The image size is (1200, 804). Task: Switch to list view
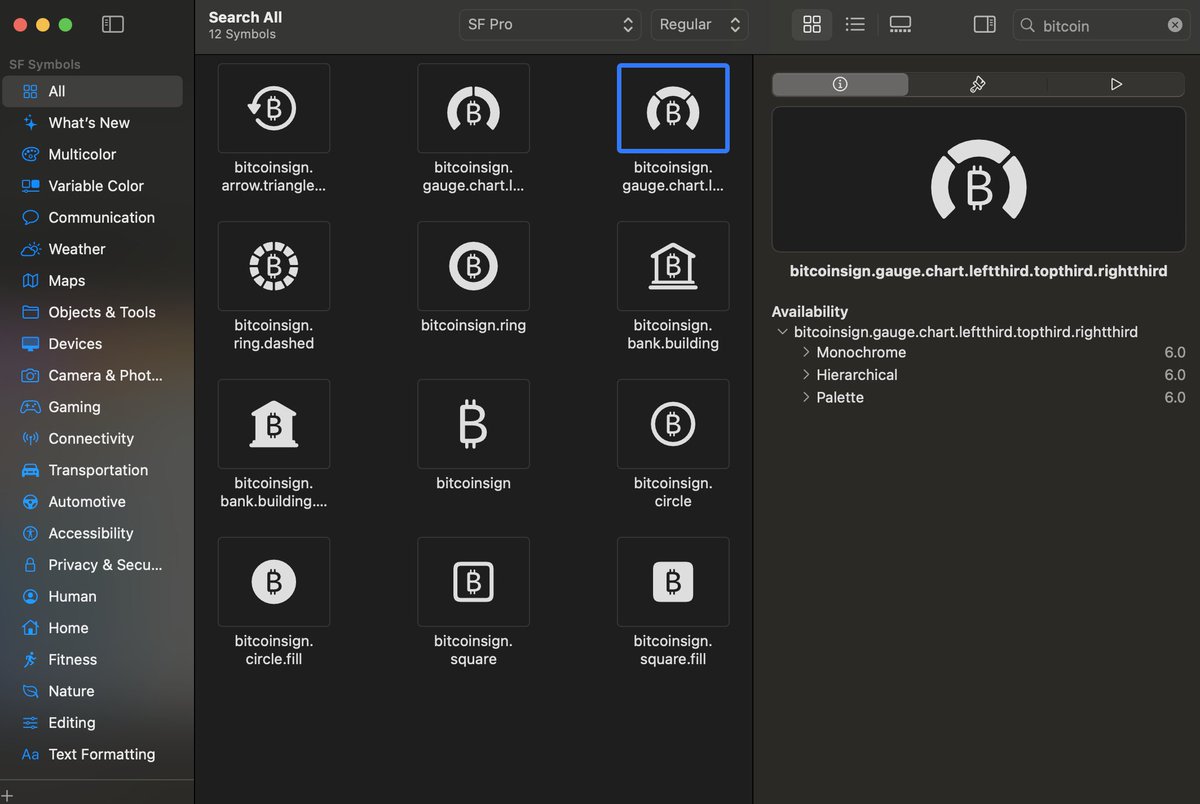click(855, 25)
